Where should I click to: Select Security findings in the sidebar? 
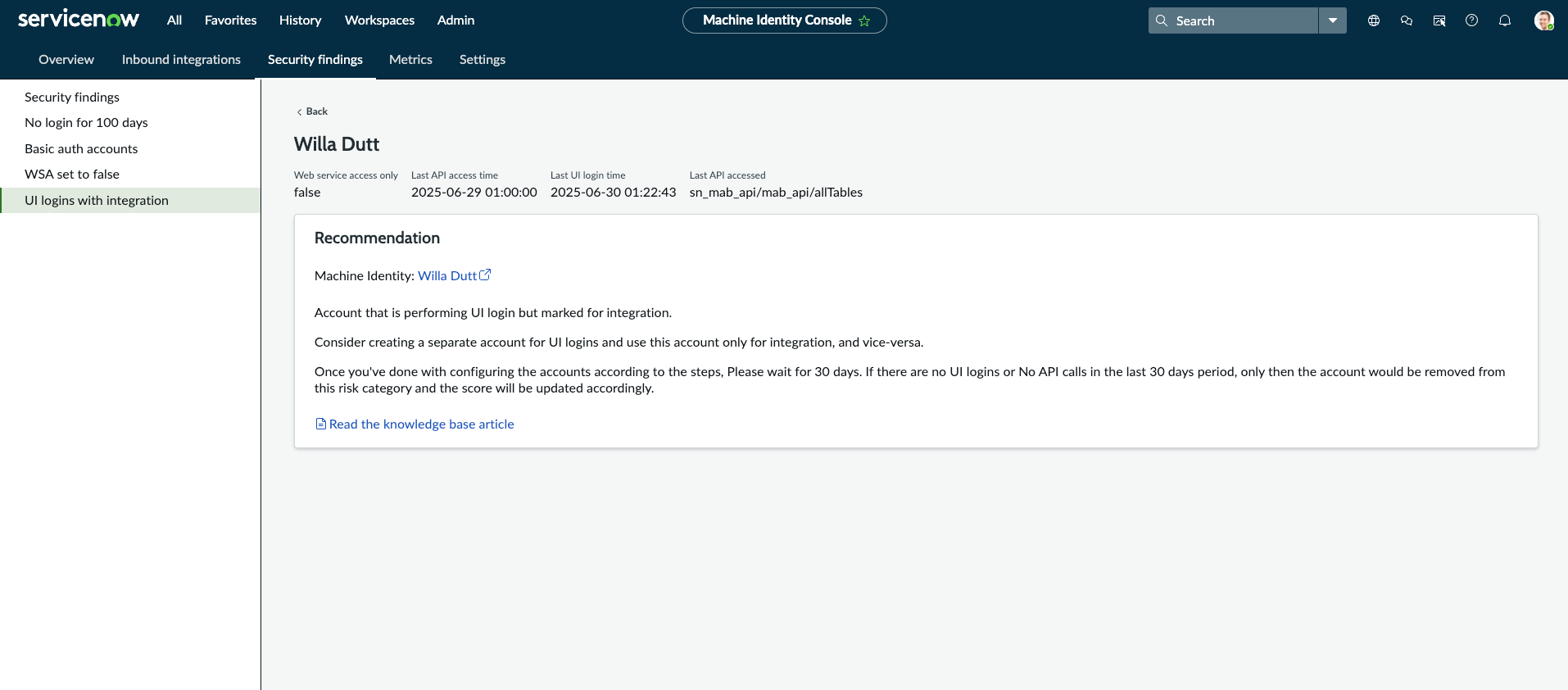click(x=130, y=97)
